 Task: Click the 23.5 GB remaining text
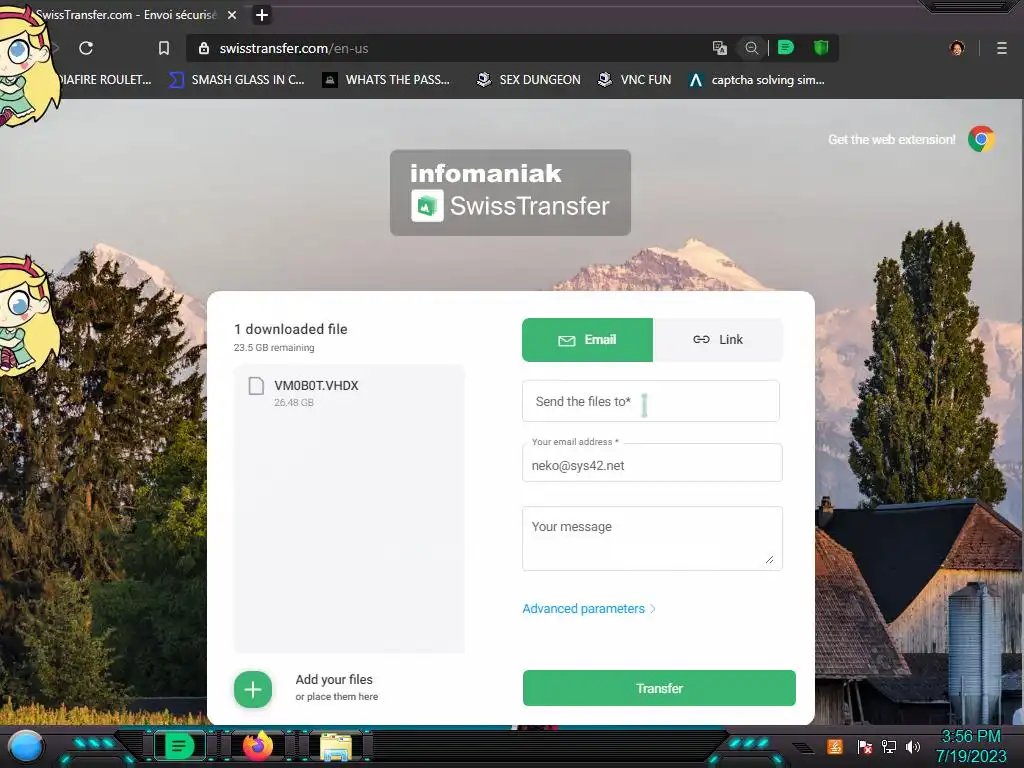(x=274, y=347)
